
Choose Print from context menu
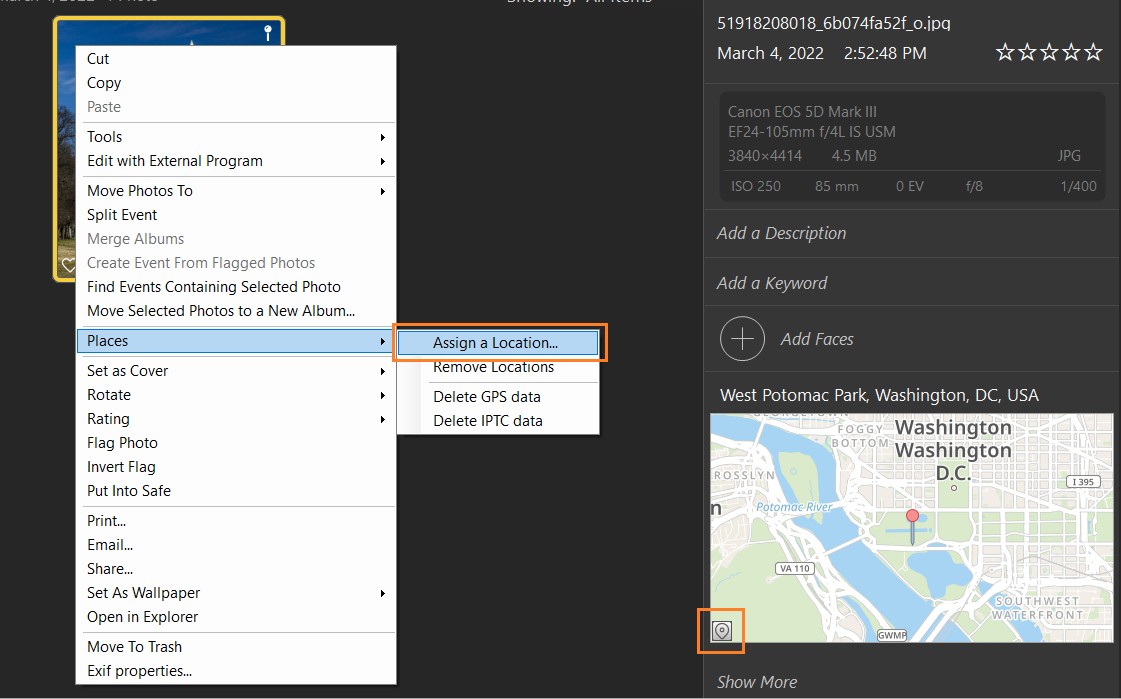point(236,521)
